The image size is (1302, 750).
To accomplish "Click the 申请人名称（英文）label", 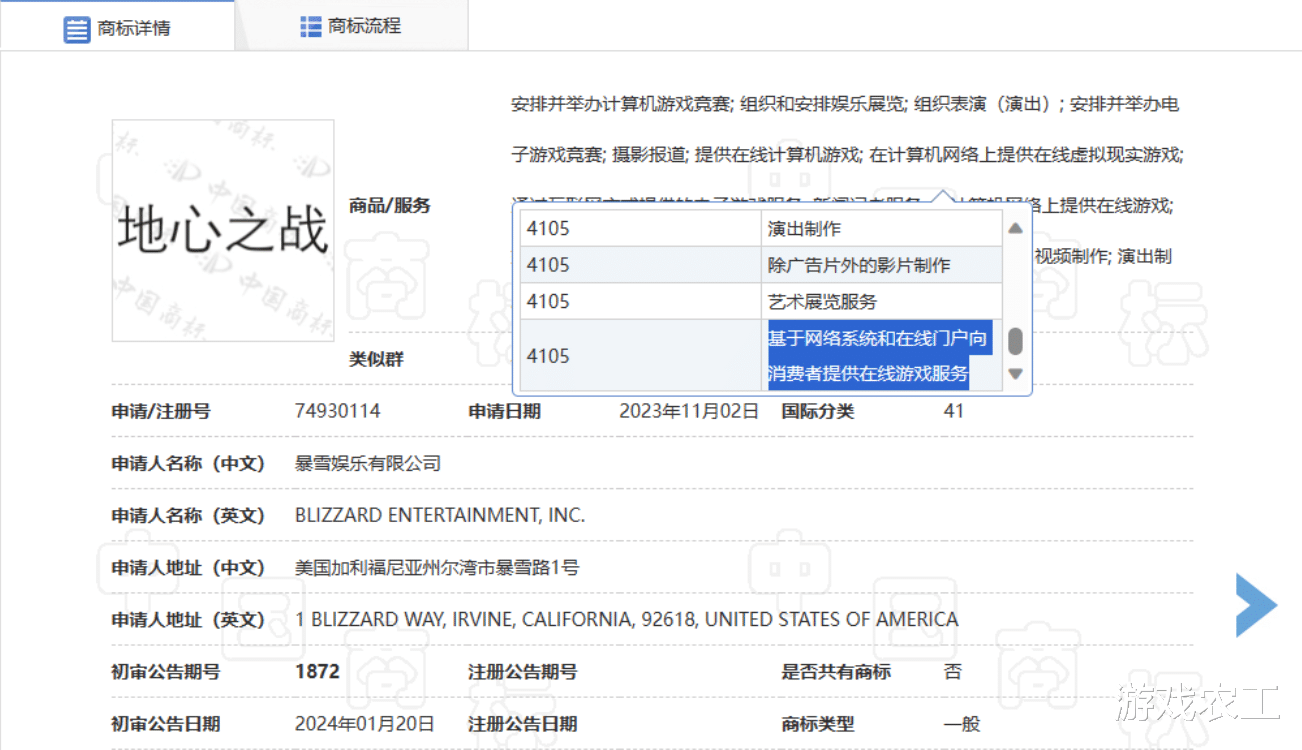I will [188, 515].
